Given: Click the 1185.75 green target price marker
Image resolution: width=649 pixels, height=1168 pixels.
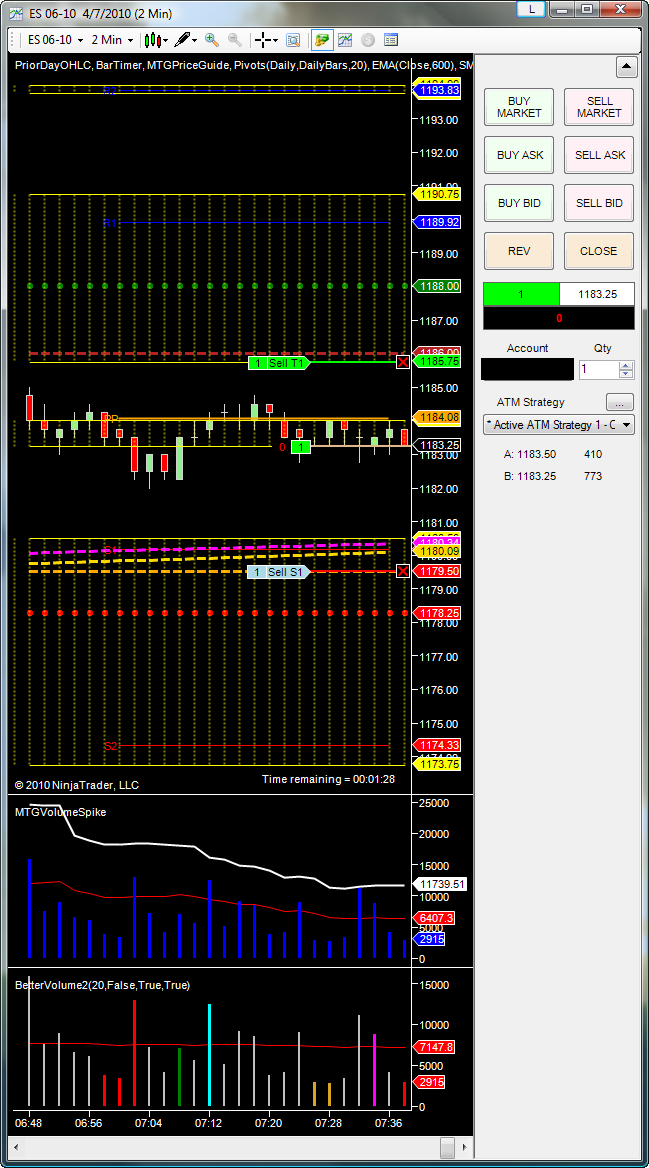Looking at the screenshot, I should coord(438,361).
